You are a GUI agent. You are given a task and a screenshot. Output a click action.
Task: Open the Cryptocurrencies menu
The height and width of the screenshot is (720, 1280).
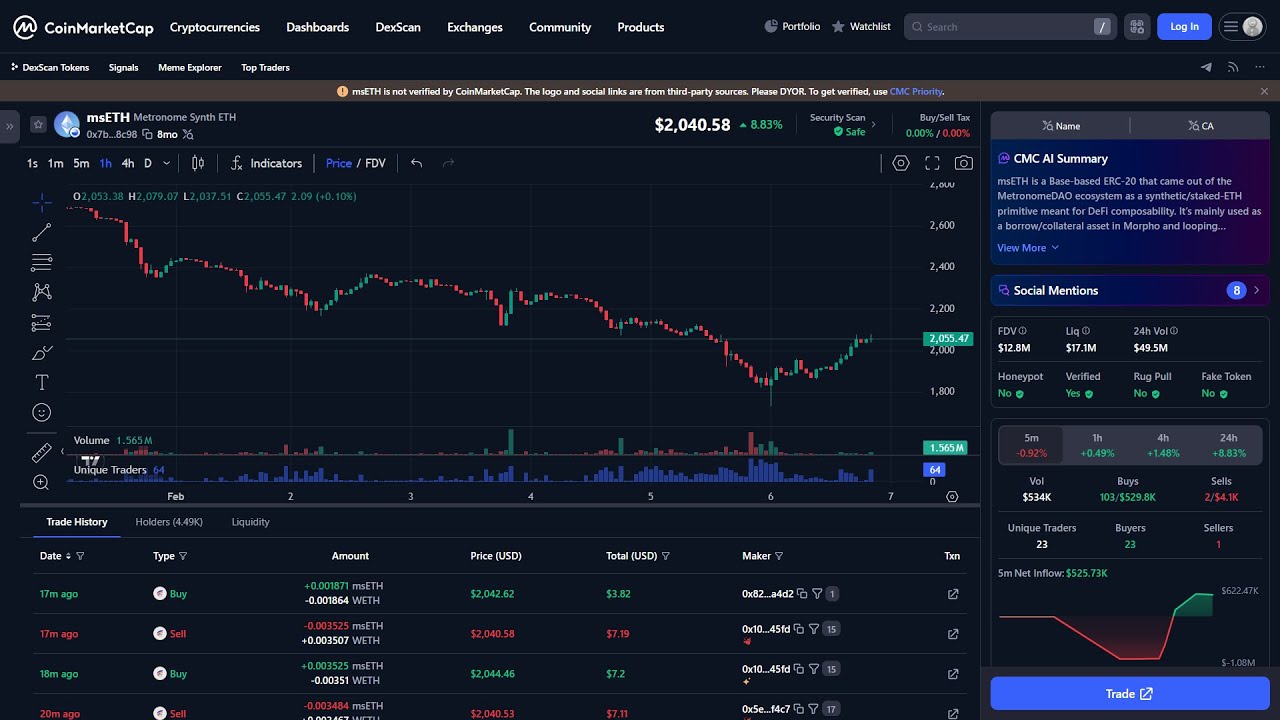point(214,27)
